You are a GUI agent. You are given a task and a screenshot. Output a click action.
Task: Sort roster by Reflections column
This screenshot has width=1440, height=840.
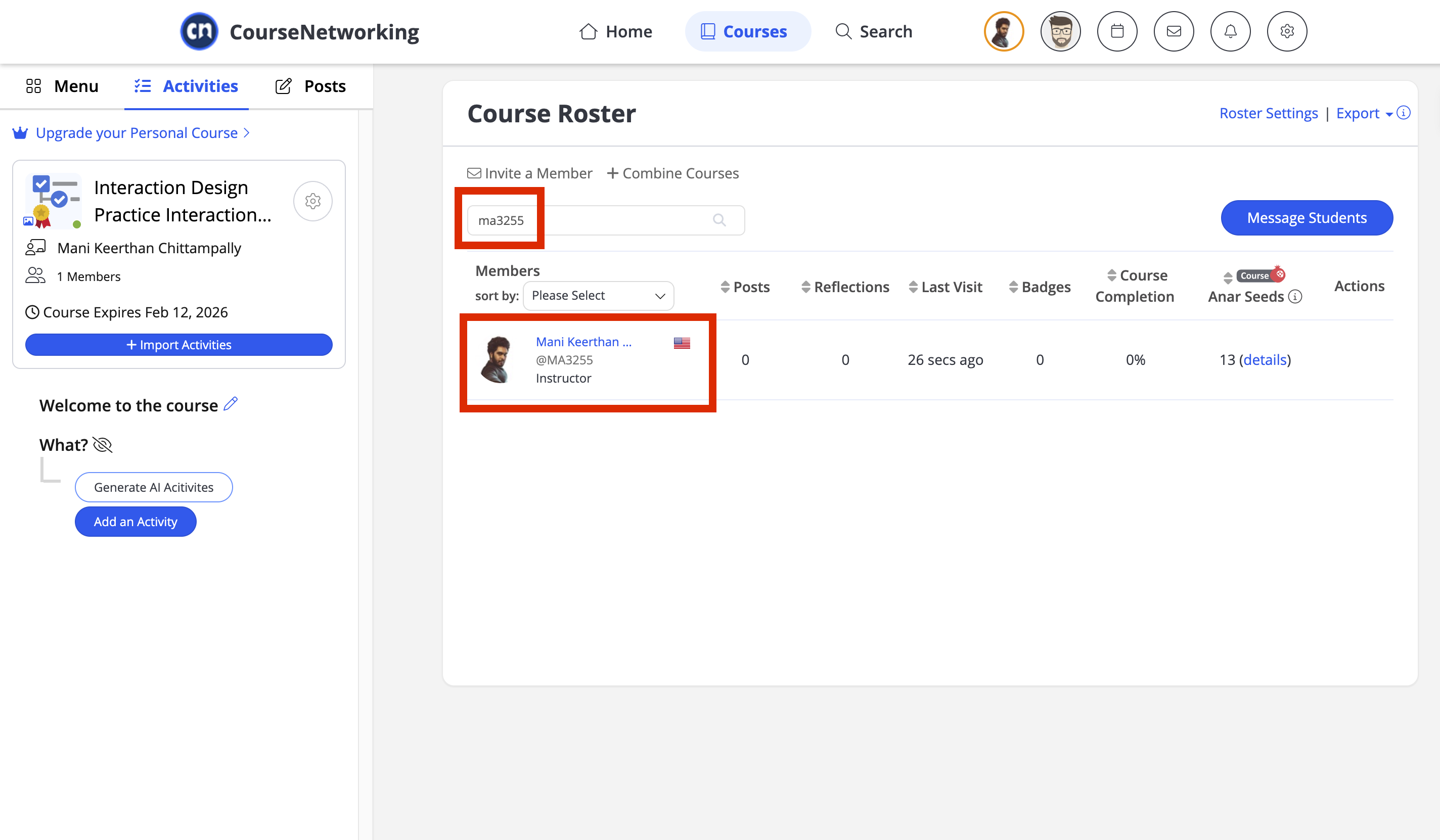tap(845, 287)
